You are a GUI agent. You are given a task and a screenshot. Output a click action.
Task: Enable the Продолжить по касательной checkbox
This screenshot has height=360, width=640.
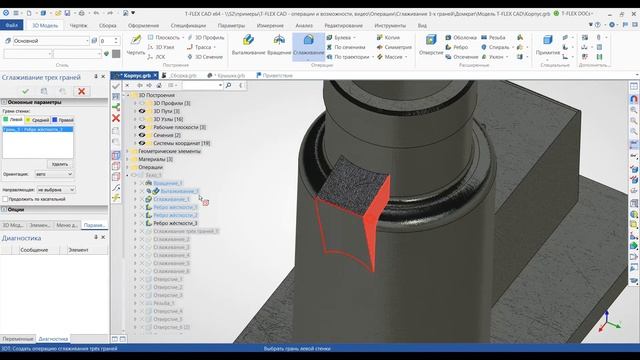click(5, 199)
